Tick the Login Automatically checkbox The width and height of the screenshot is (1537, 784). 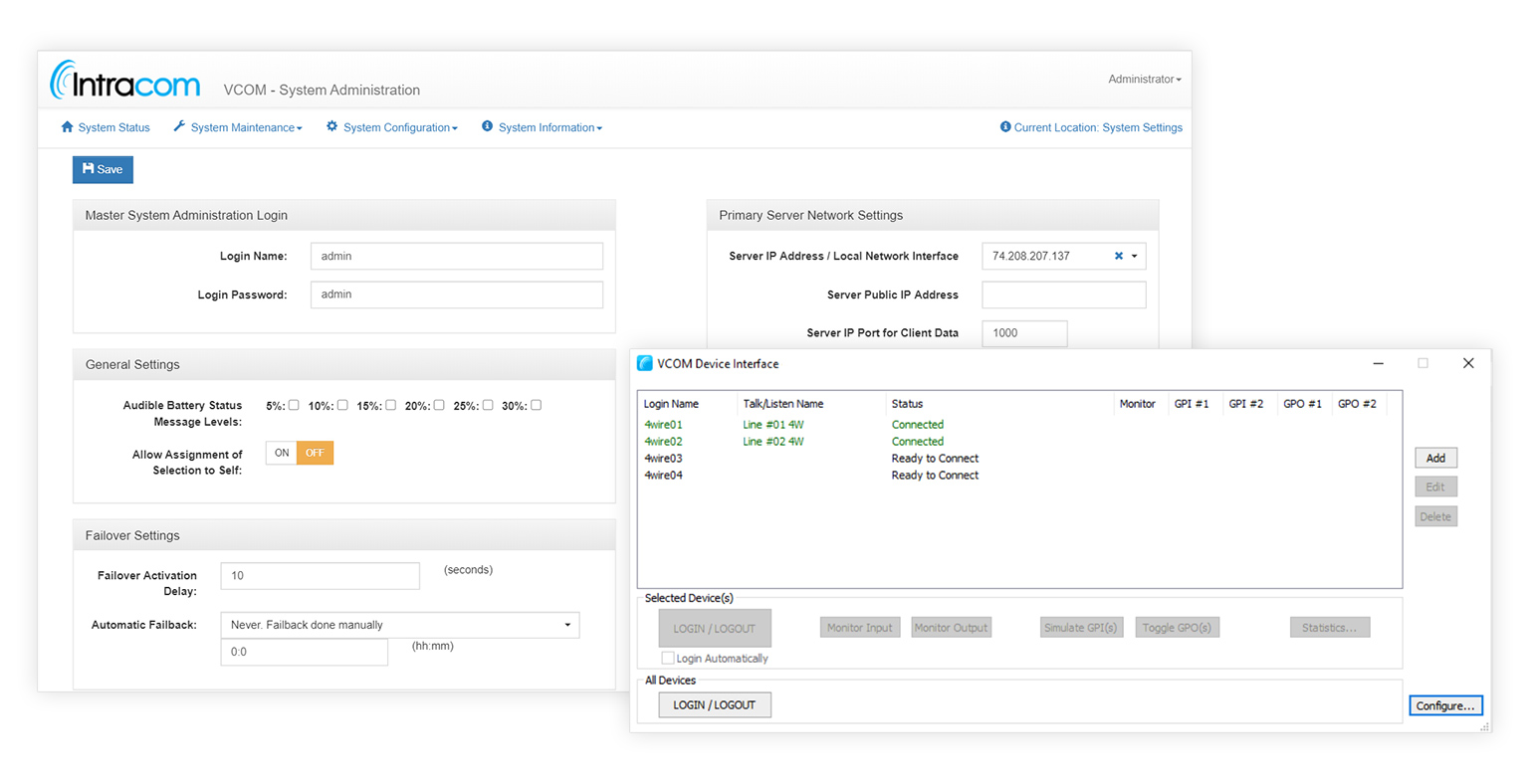coord(668,658)
